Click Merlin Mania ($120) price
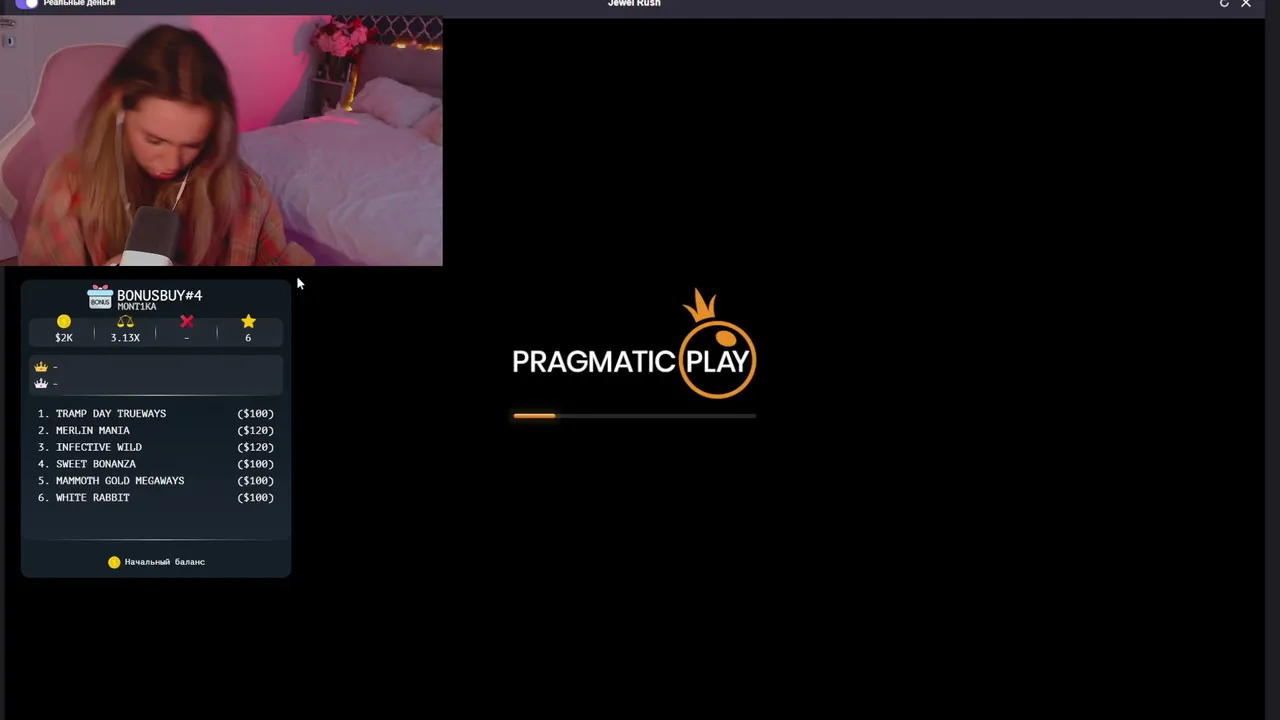 255,431
